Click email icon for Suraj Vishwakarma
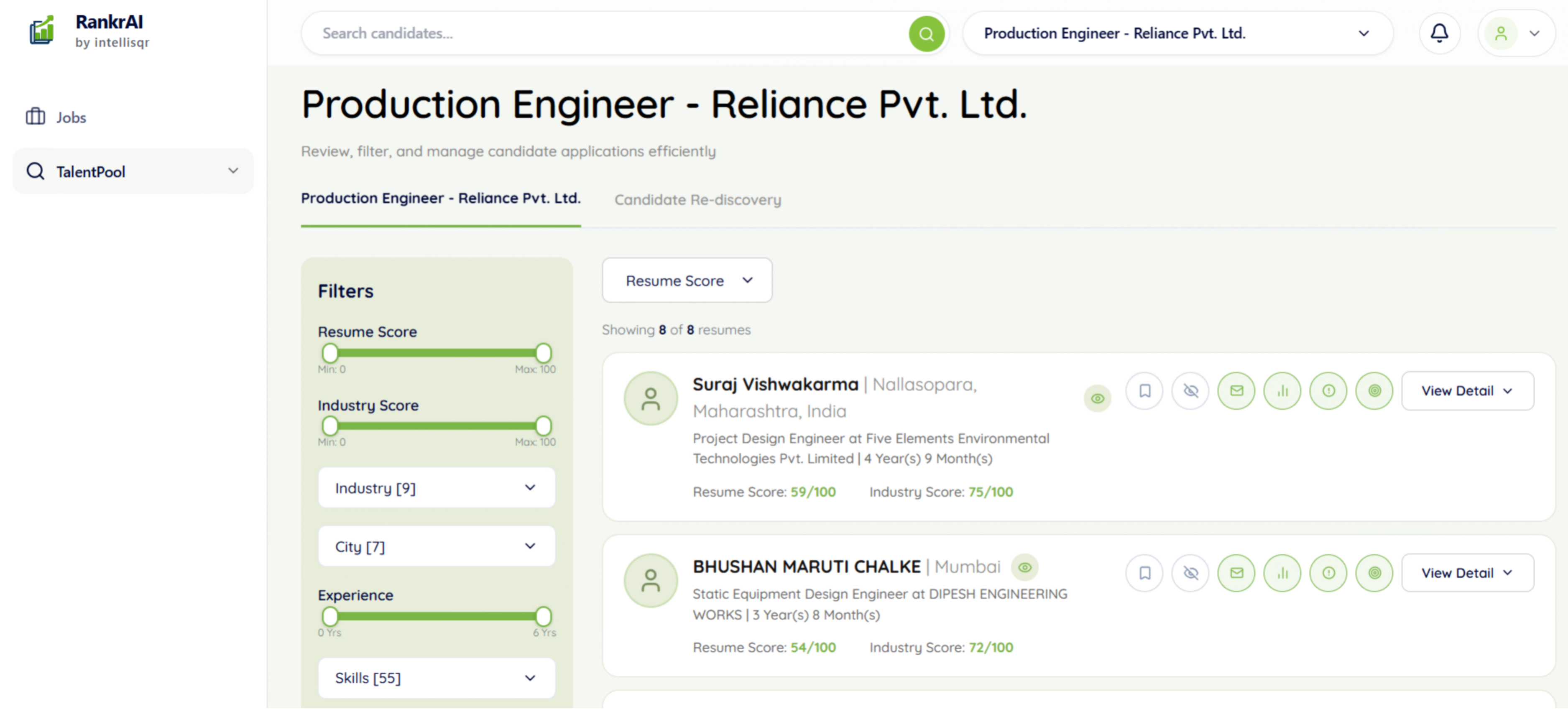 click(1236, 391)
